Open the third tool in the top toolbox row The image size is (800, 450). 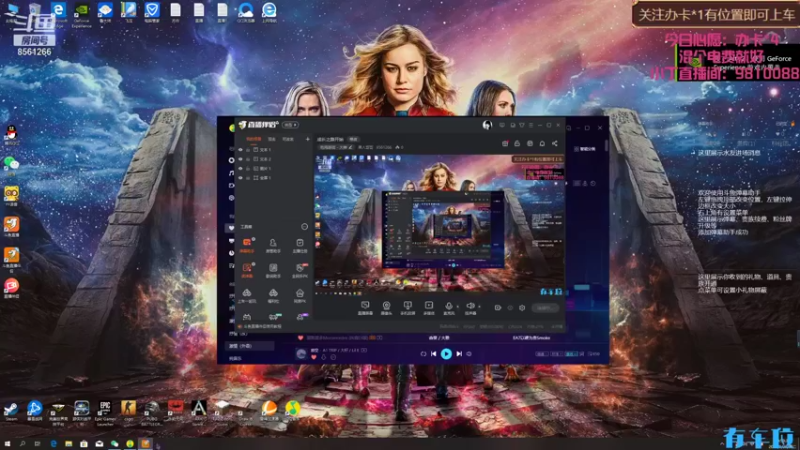[x=300, y=244]
